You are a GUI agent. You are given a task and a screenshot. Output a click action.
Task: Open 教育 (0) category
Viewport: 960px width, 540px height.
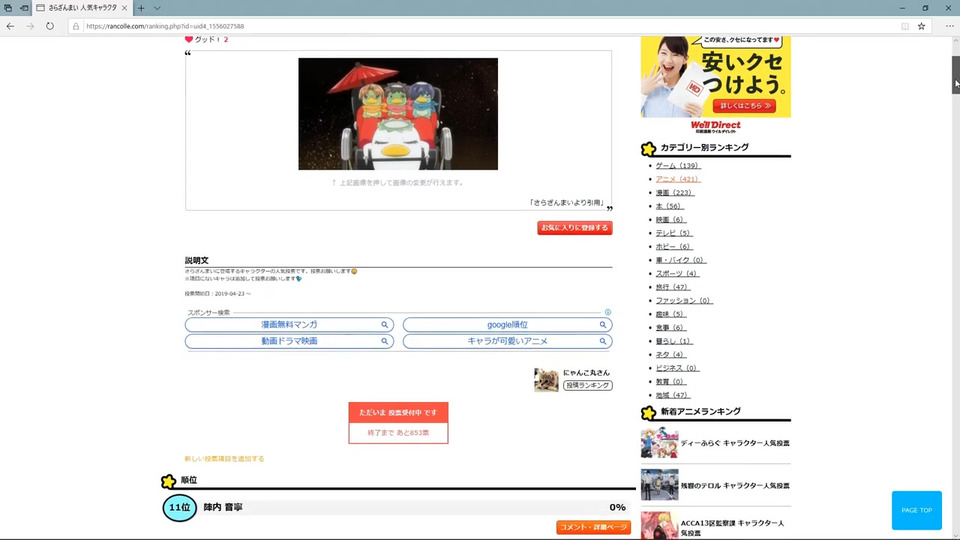[670, 381]
